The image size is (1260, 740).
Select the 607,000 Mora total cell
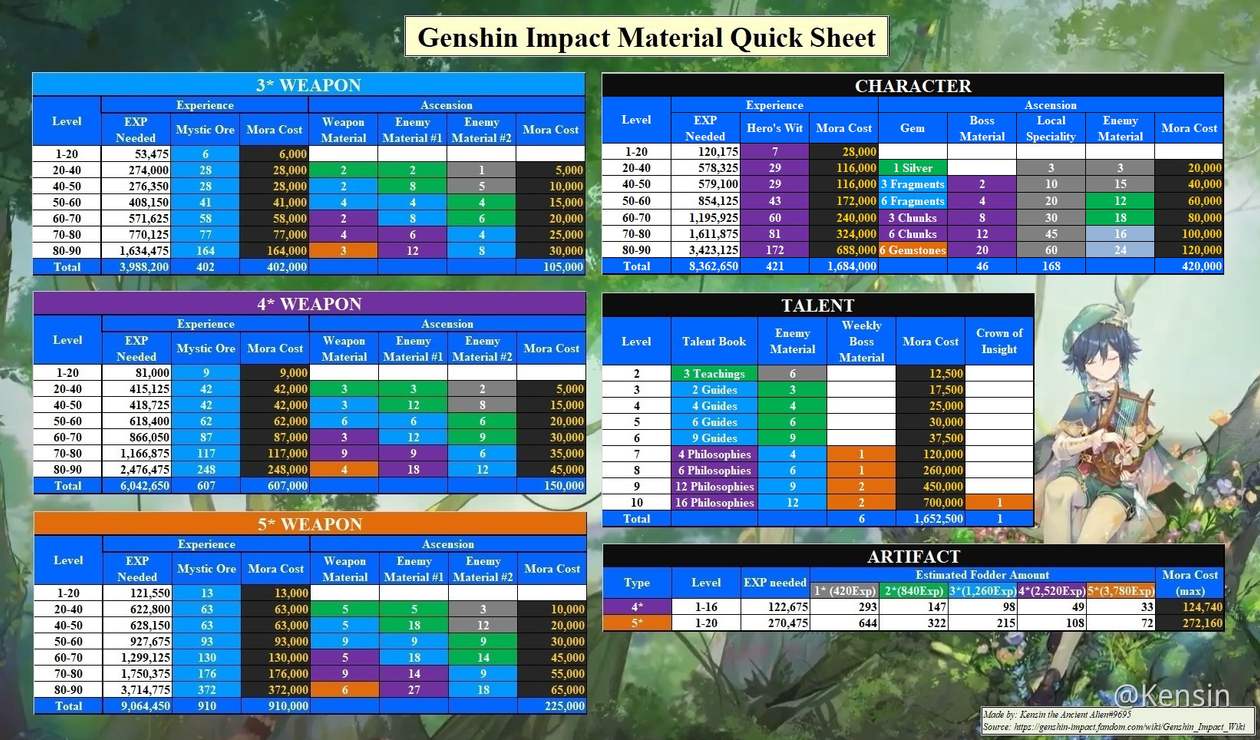click(x=275, y=485)
